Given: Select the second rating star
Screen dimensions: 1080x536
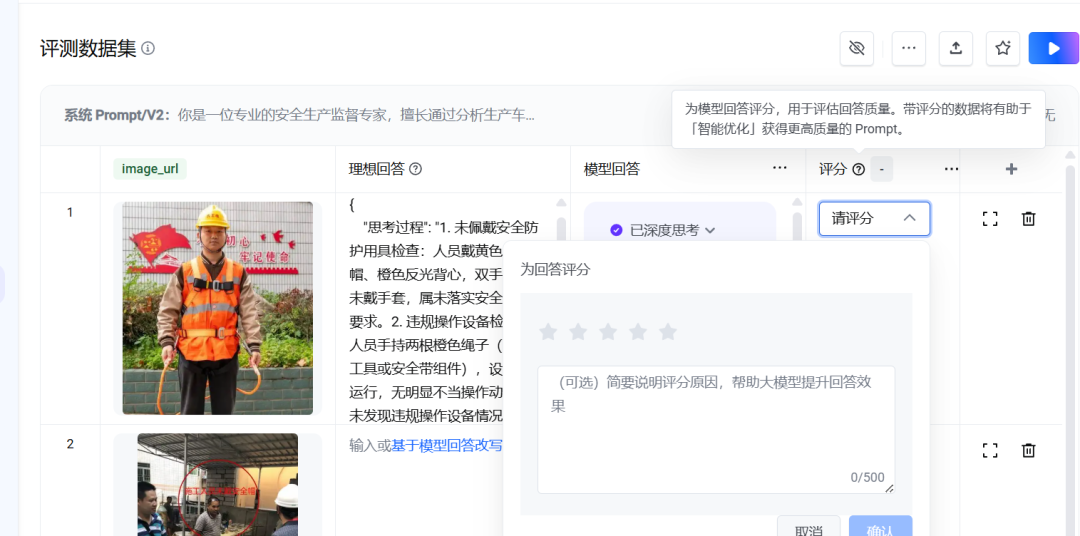Looking at the screenshot, I should [x=578, y=332].
